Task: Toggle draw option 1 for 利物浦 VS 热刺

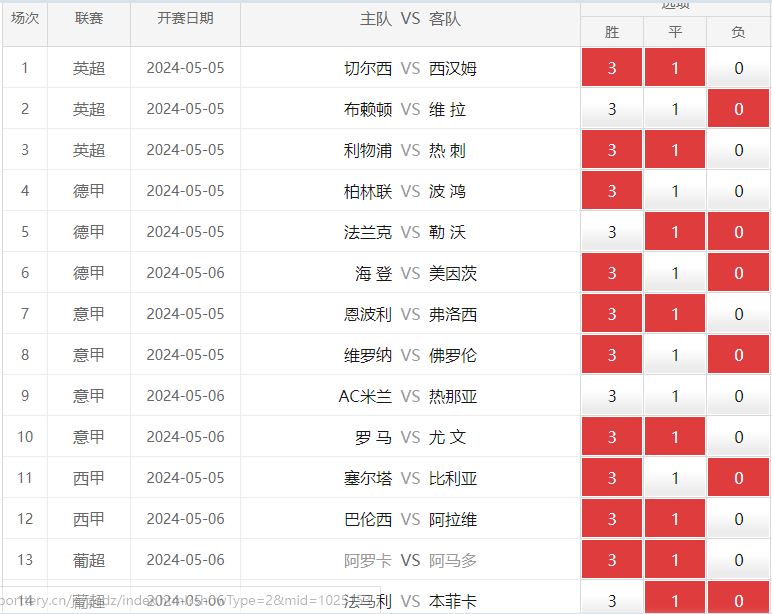Action: tap(675, 149)
